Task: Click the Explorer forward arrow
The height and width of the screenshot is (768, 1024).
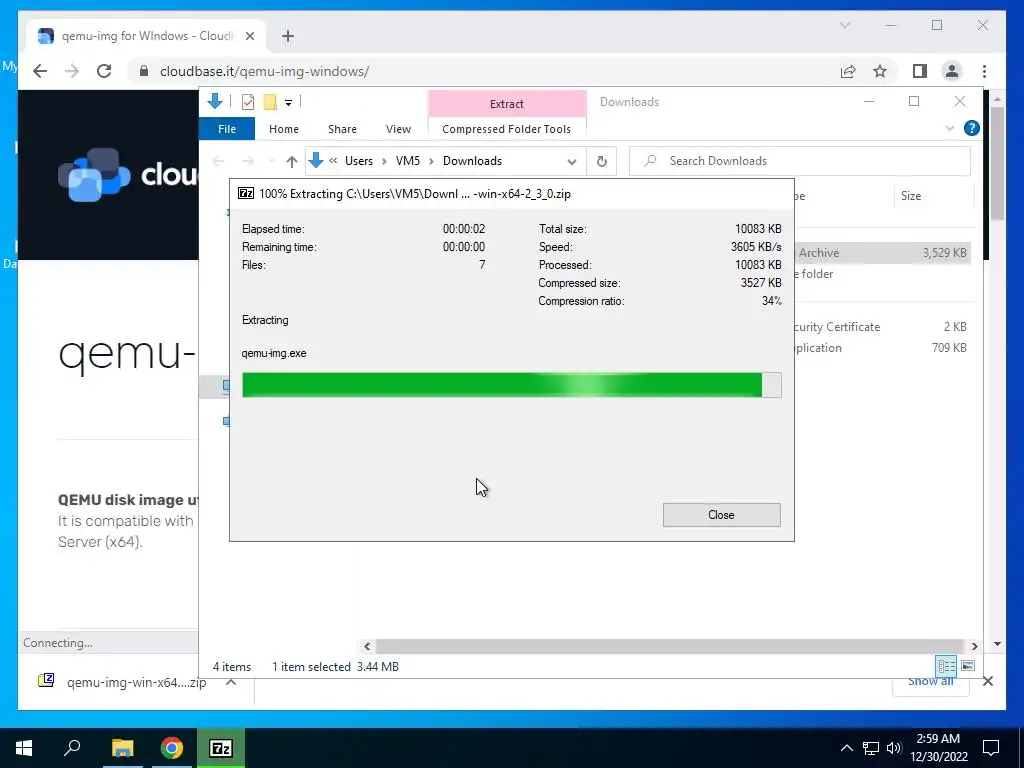Action: (x=248, y=161)
